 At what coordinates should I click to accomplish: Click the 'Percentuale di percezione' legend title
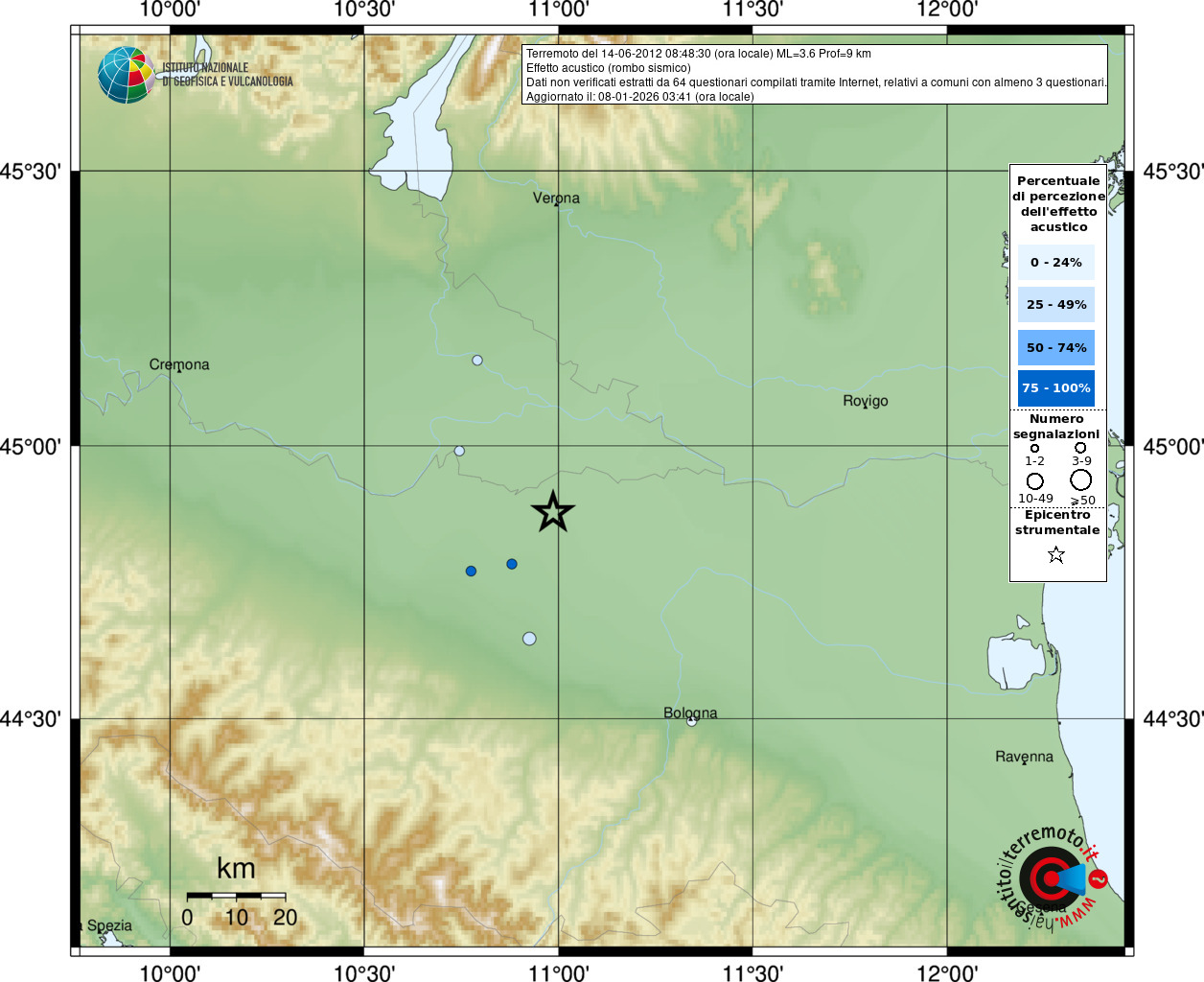point(1058,203)
